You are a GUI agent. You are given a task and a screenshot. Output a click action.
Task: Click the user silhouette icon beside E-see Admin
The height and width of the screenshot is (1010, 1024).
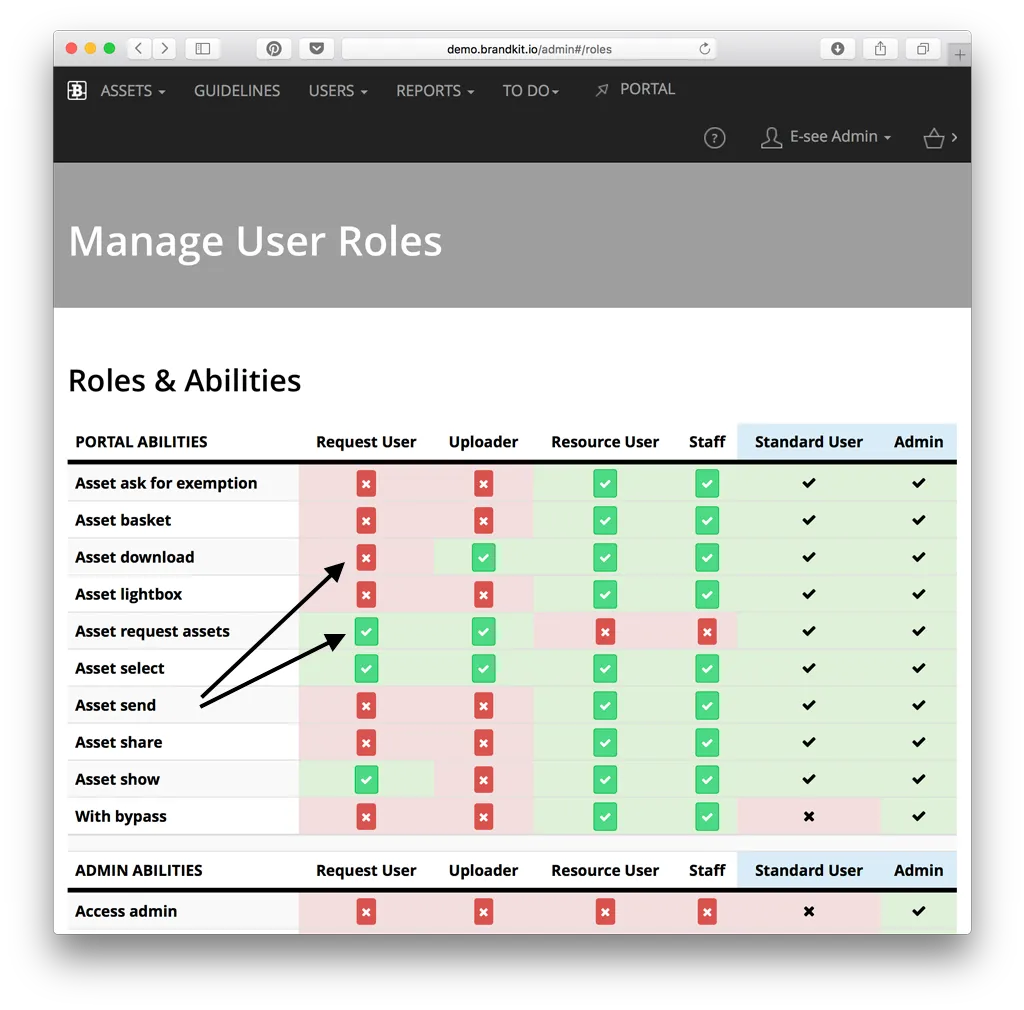coord(771,137)
